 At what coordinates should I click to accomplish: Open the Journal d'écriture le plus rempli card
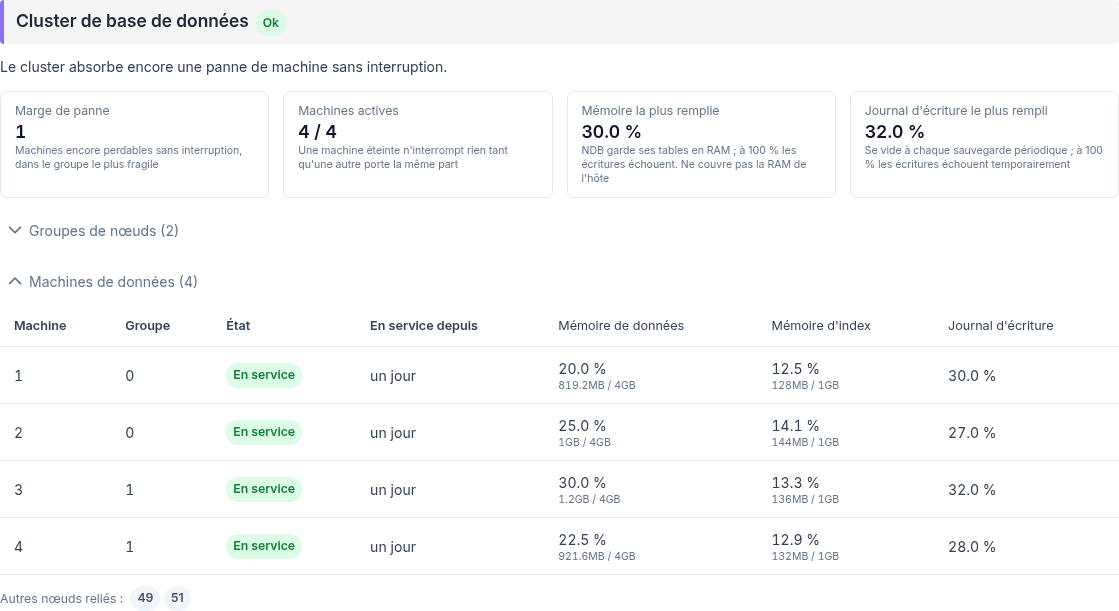984,144
